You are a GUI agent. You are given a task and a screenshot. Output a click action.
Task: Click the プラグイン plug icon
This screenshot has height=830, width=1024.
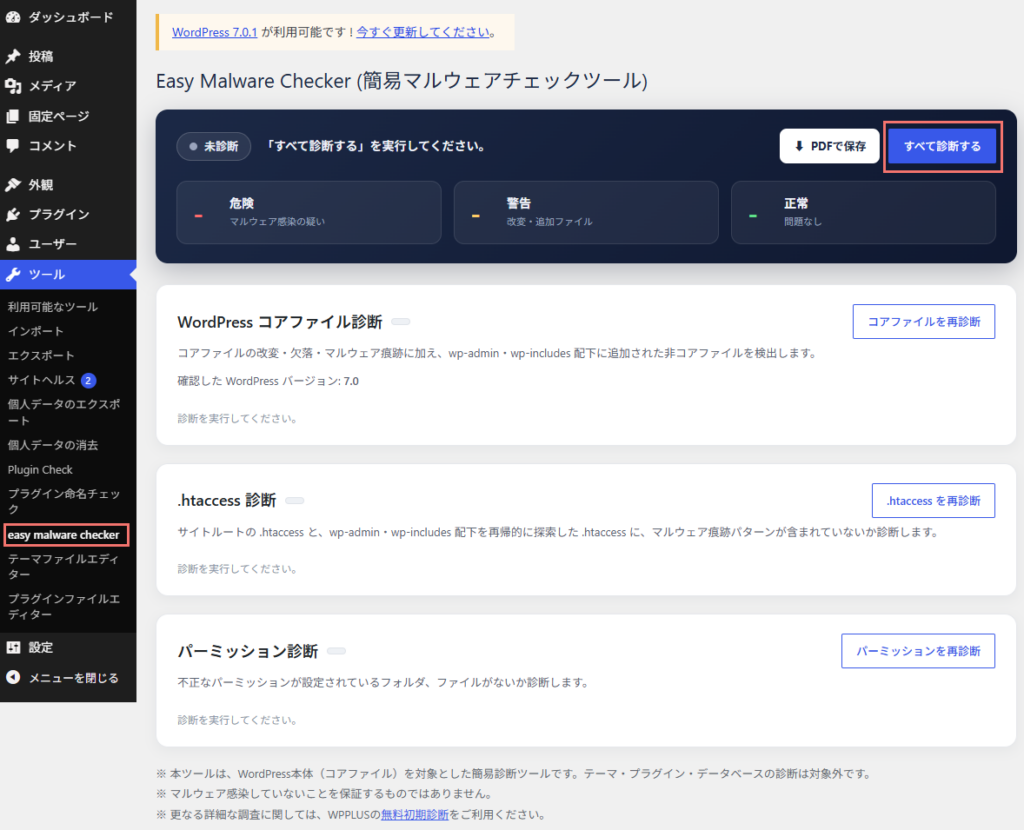(12, 214)
